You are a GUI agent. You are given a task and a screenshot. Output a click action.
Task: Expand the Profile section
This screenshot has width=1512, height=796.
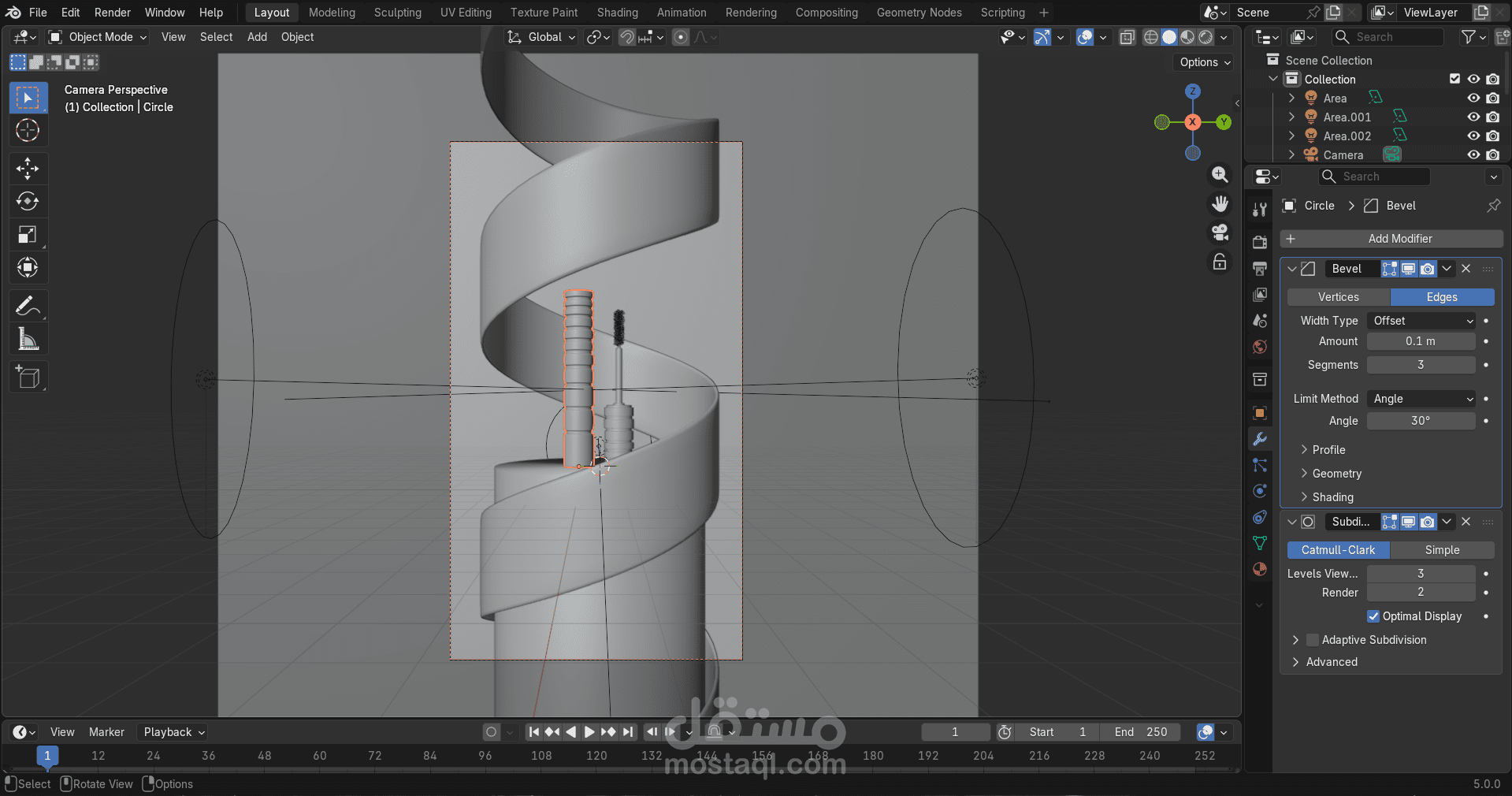click(x=1328, y=450)
